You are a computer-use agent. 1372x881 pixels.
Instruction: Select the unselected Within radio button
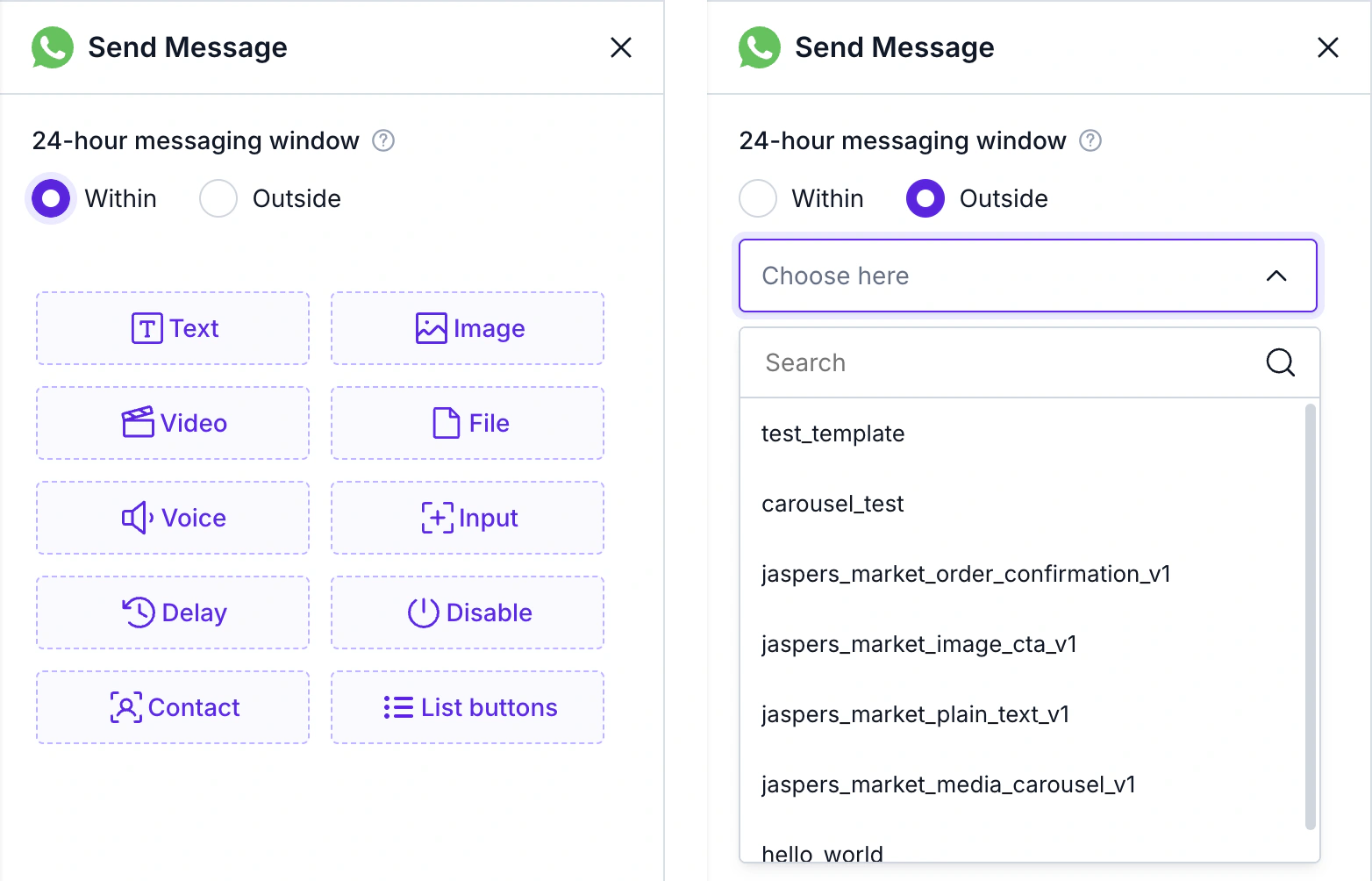[758, 198]
